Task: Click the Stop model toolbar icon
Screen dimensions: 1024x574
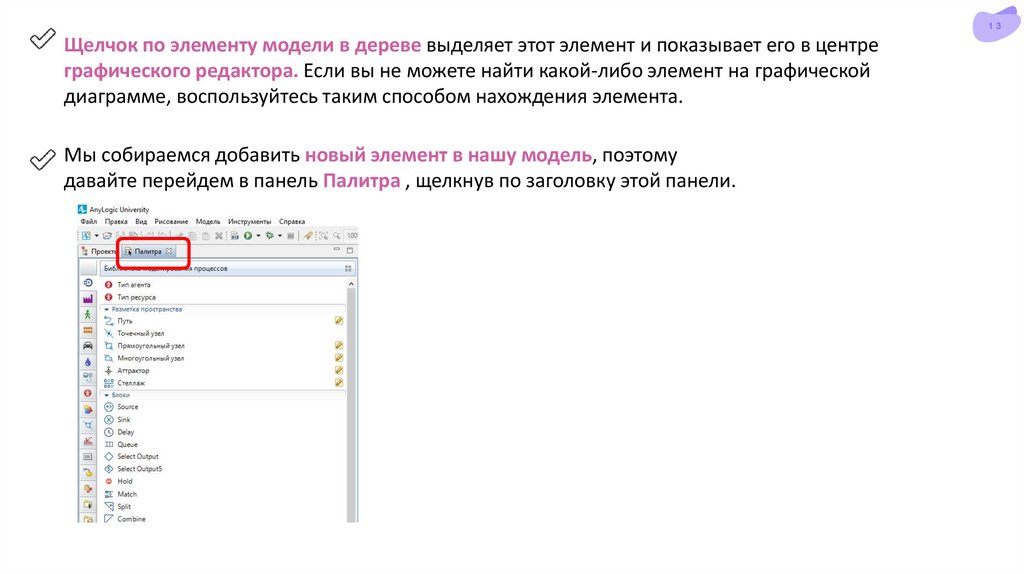Action: click(x=291, y=236)
